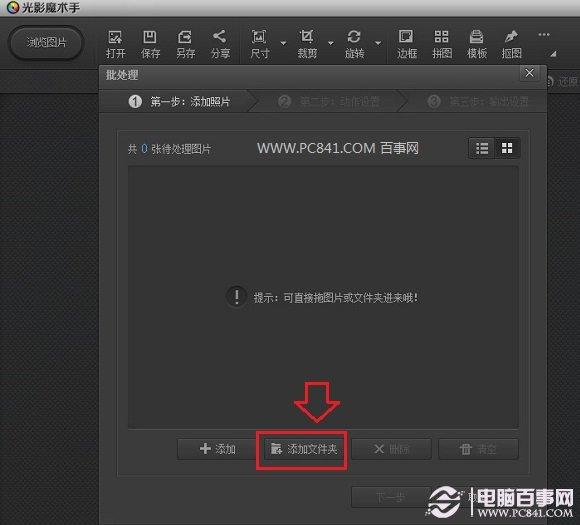This screenshot has height=525, width=580.
Task: Expand the 尺寸 size dropdown arrow
Action: tap(283, 43)
